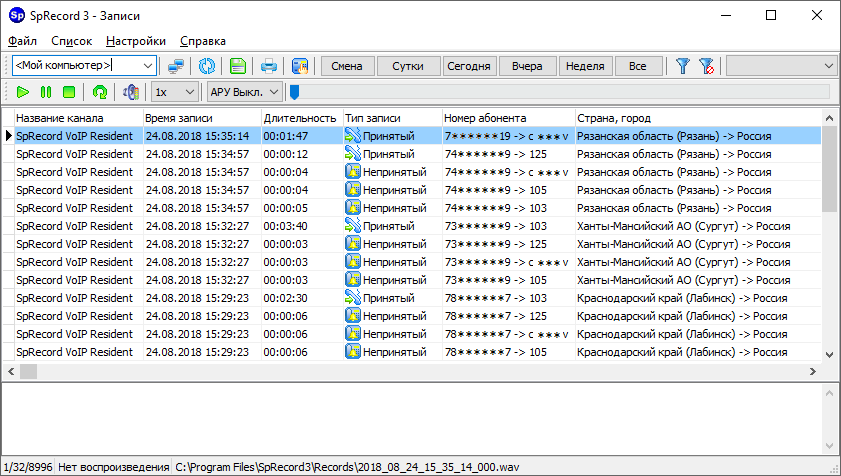Screen dimensions: 841x476
Task: Click the network computers connection icon
Action: (176, 66)
